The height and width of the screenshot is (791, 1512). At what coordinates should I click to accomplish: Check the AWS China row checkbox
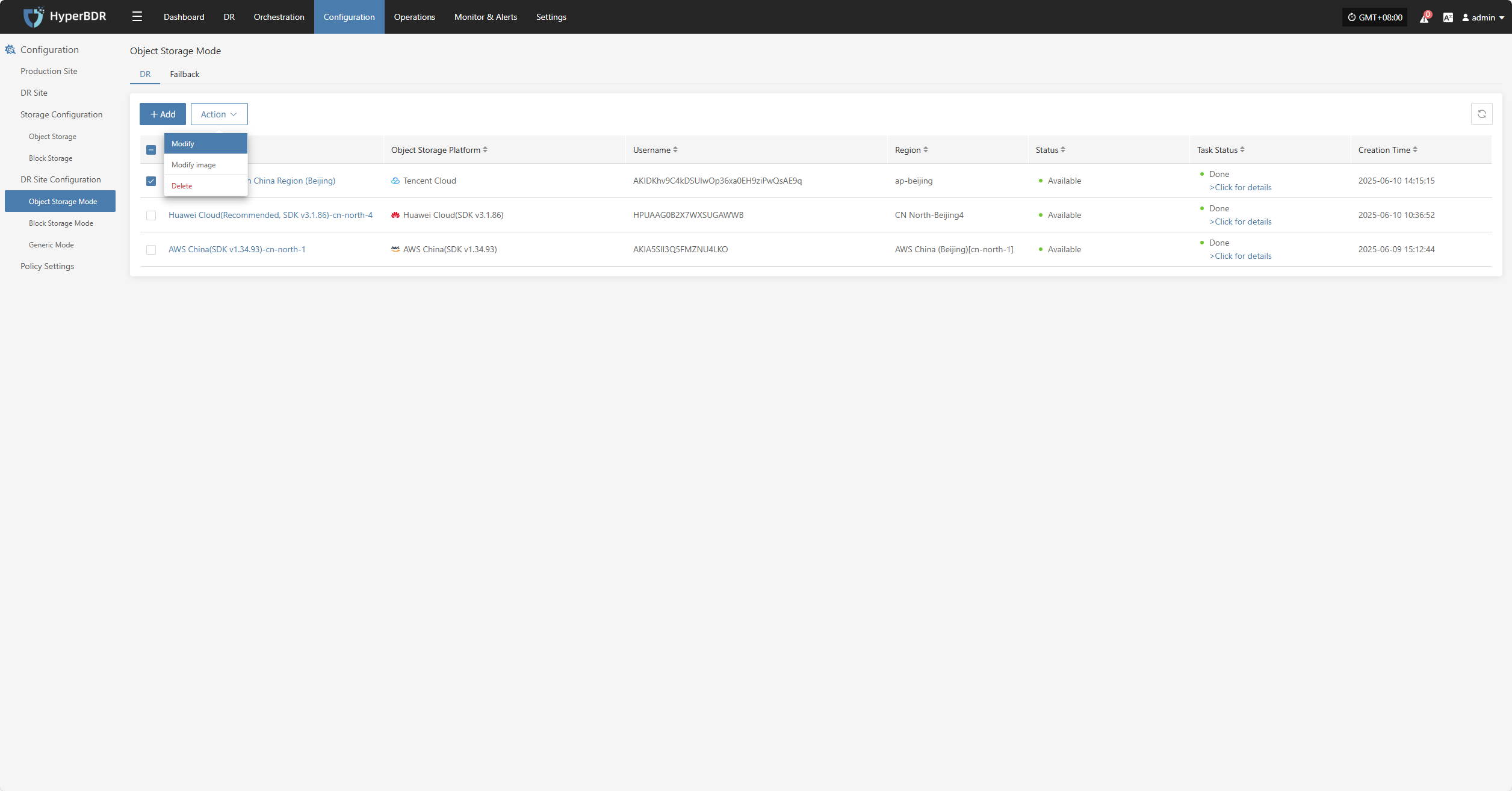click(x=151, y=250)
